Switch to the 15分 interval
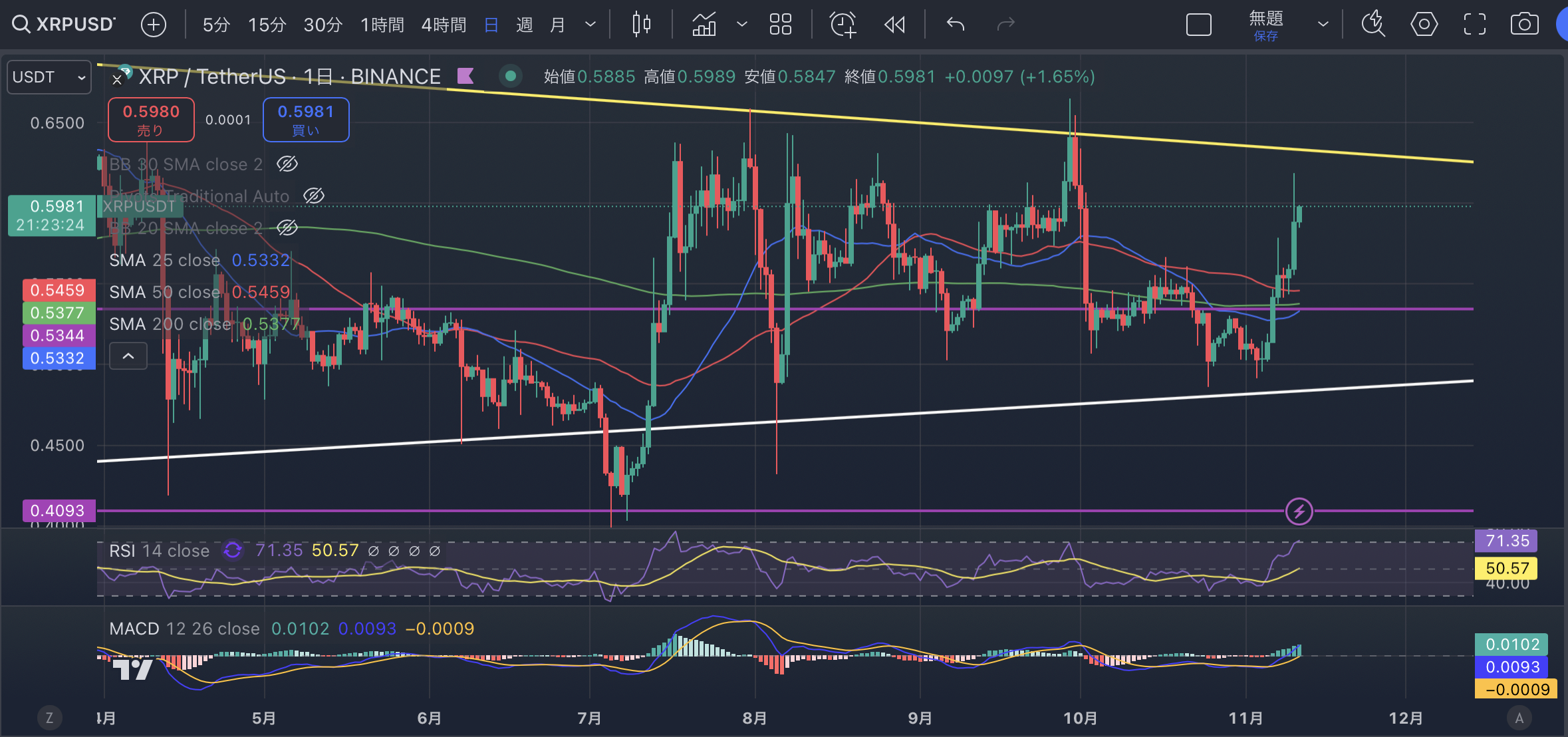Screen dimensions: 1568x737 (267, 25)
